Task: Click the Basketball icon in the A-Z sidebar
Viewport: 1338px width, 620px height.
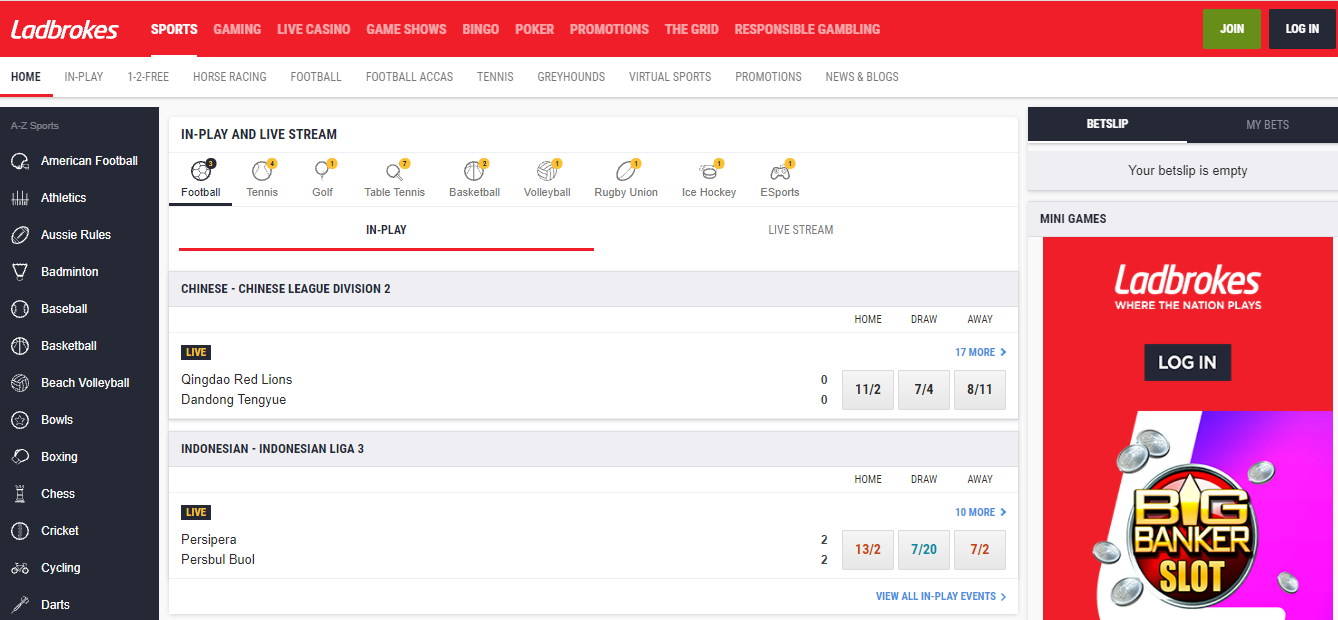Action: [20, 346]
